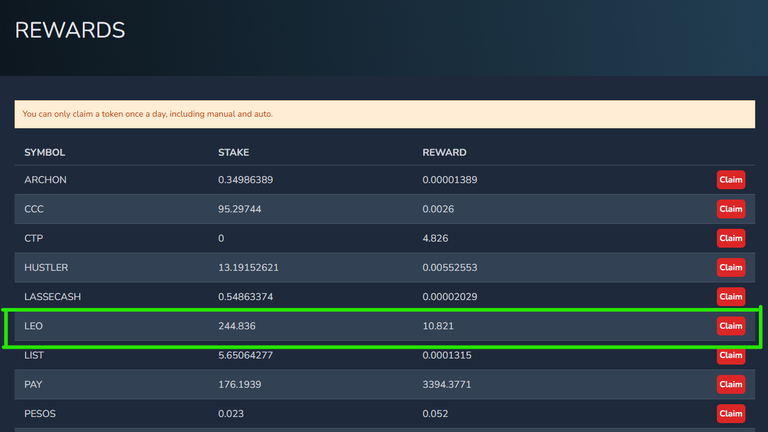The image size is (768, 432).
Task: Click LASSECASH reward value 0.00002029
Action: (450, 297)
